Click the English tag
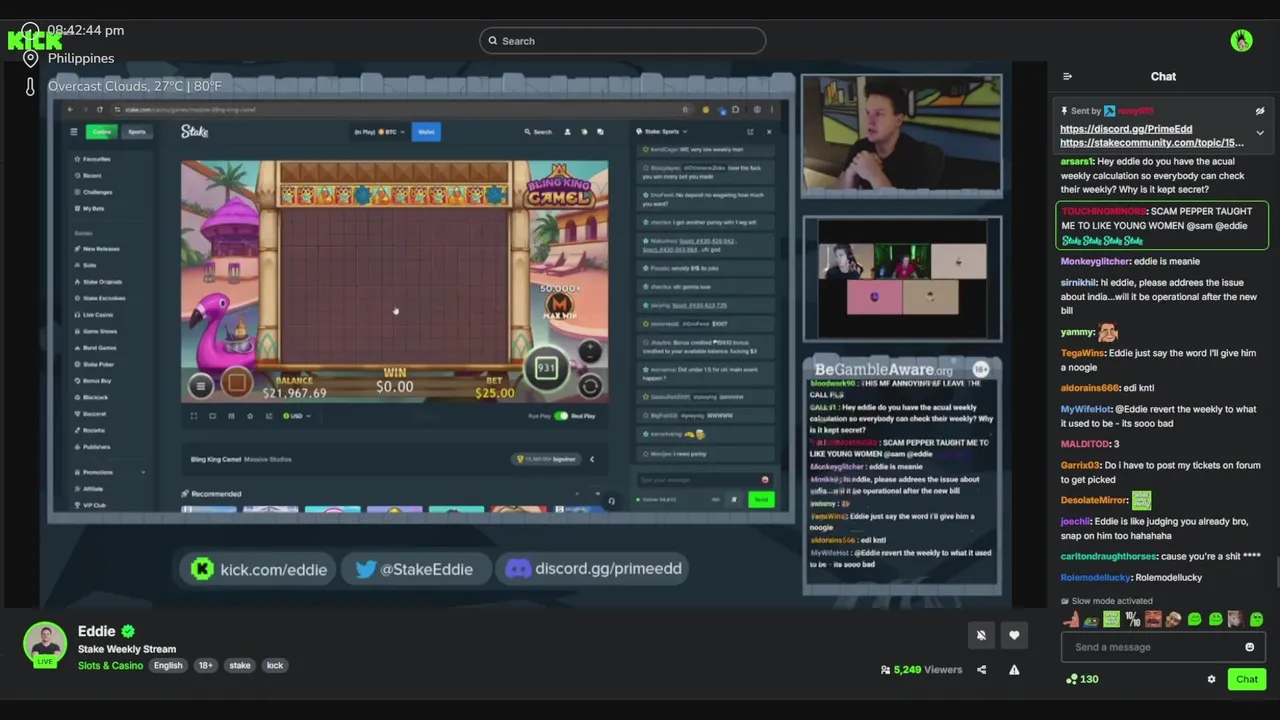This screenshot has height=720, width=1280. tap(168, 666)
